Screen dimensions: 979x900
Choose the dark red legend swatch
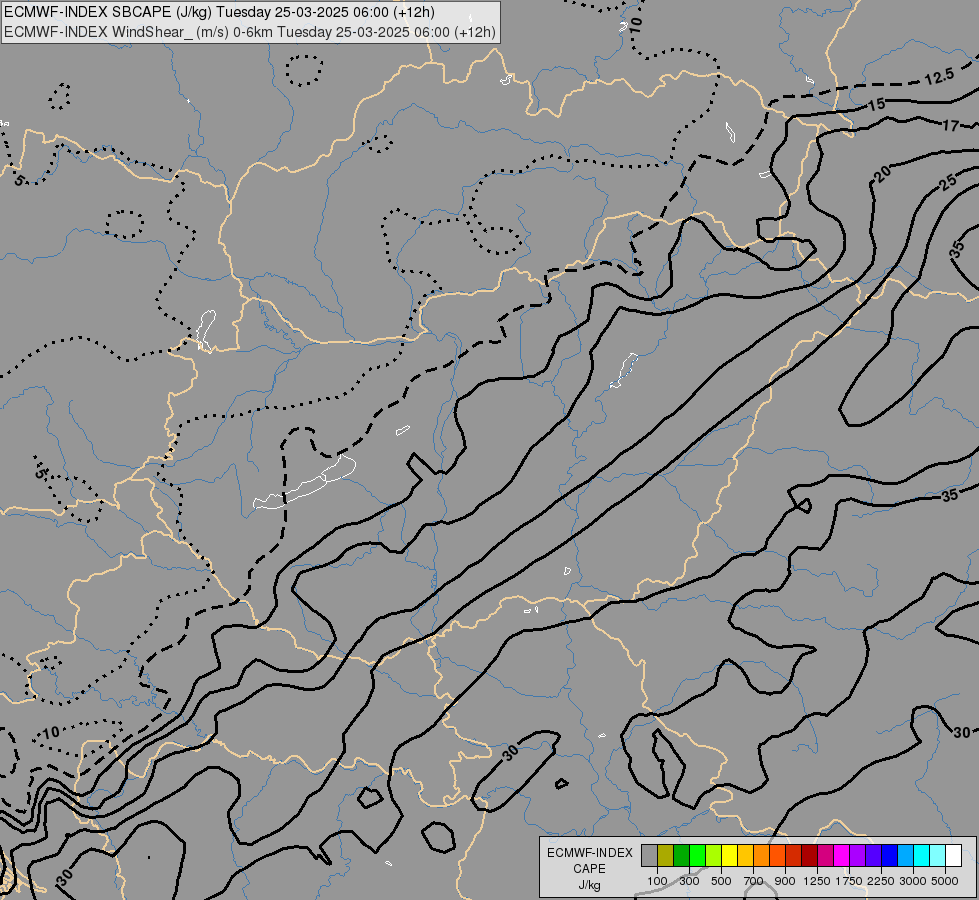(809, 855)
